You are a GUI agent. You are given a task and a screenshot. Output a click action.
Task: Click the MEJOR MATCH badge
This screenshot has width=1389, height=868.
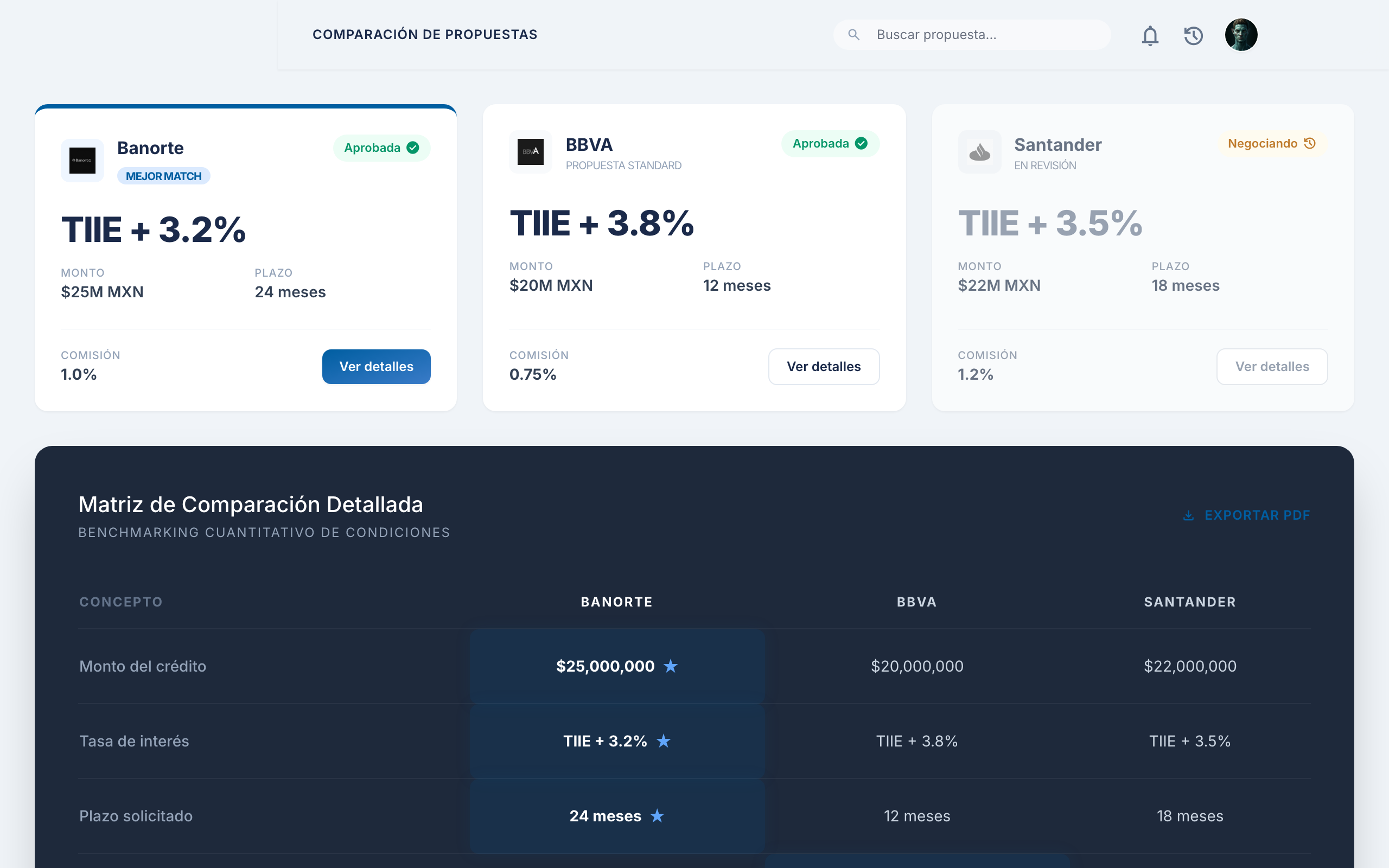coord(163,176)
